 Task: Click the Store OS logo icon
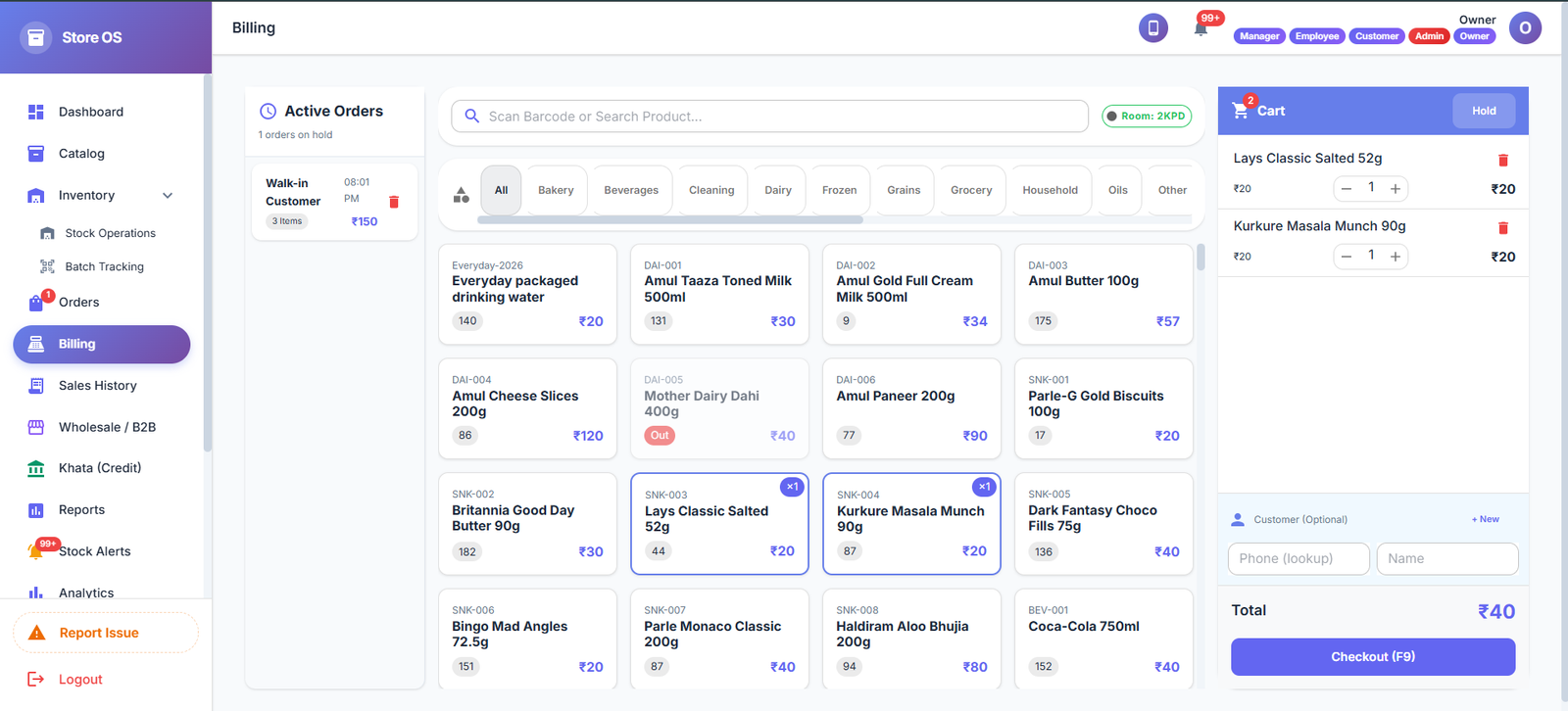tap(36, 37)
